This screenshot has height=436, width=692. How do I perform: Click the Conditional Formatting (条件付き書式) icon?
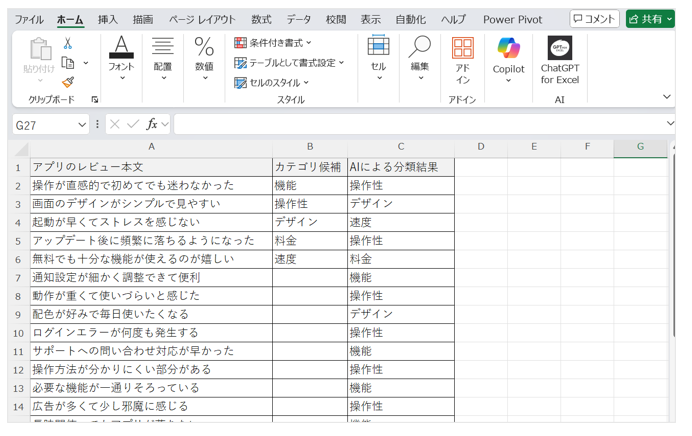[x=241, y=43]
